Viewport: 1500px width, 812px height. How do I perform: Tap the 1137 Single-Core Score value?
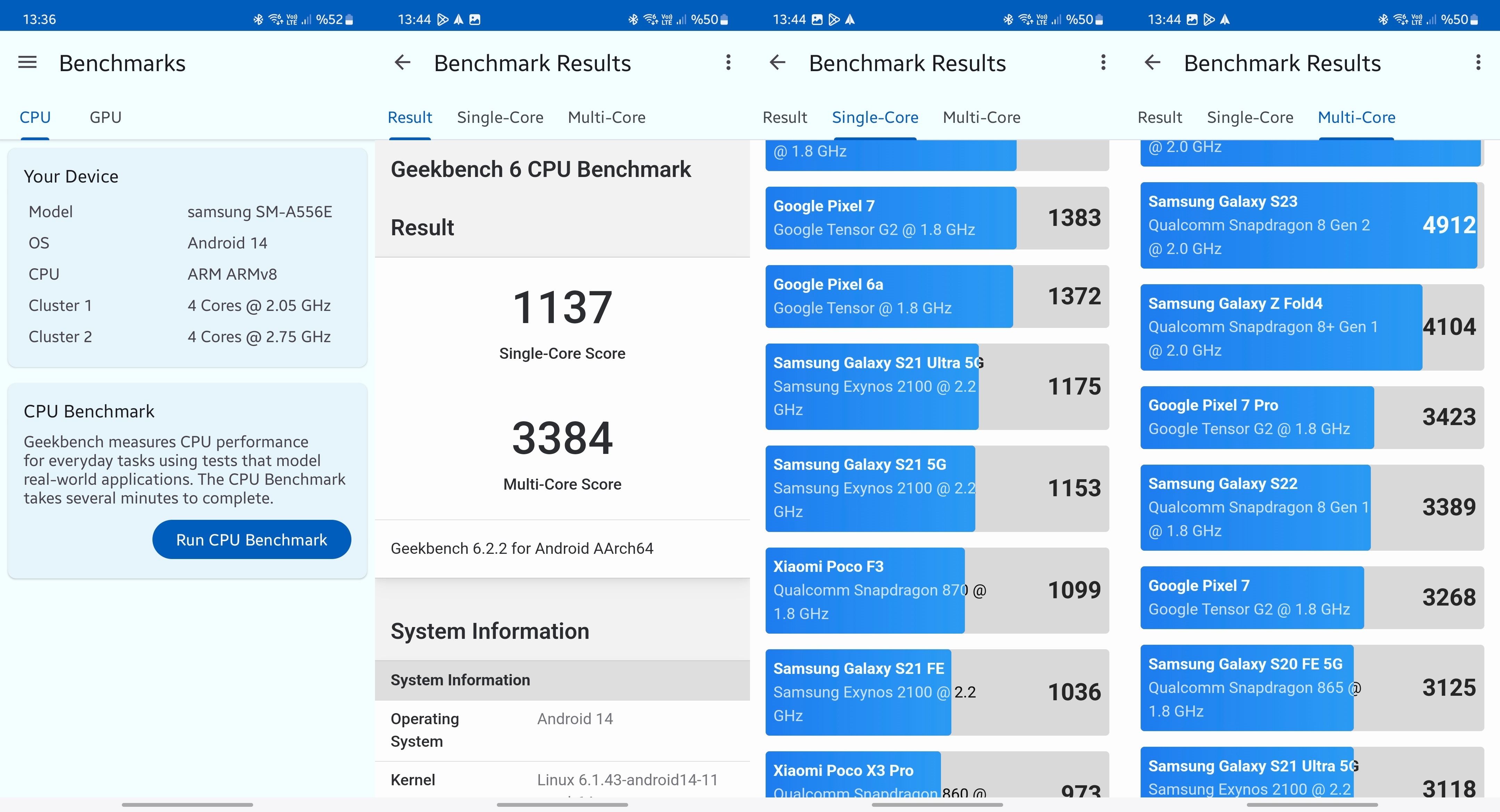click(x=562, y=307)
